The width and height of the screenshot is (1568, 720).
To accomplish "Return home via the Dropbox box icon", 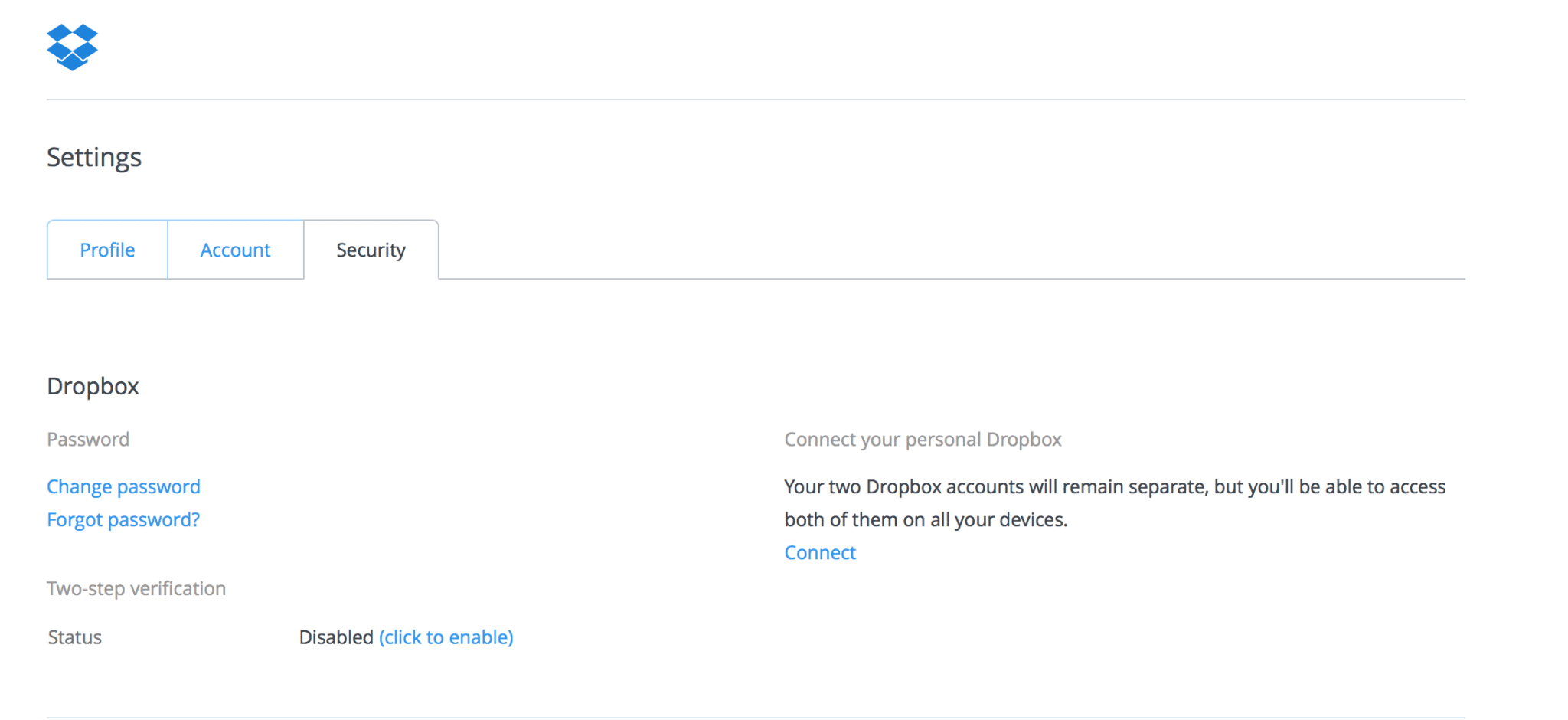I will click(73, 47).
